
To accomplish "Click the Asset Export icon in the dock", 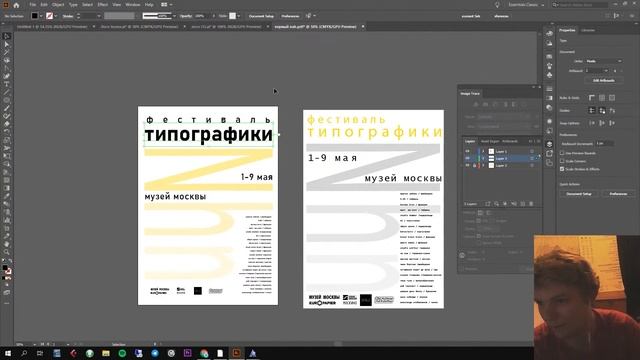I will tap(549, 153).
